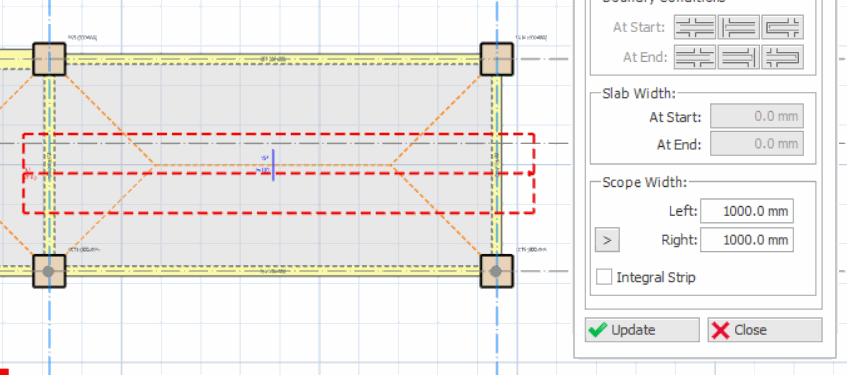Select the top-right column in the plan
Viewport: 847px width, 375px height.
pyautogui.click(x=496, y=59)
